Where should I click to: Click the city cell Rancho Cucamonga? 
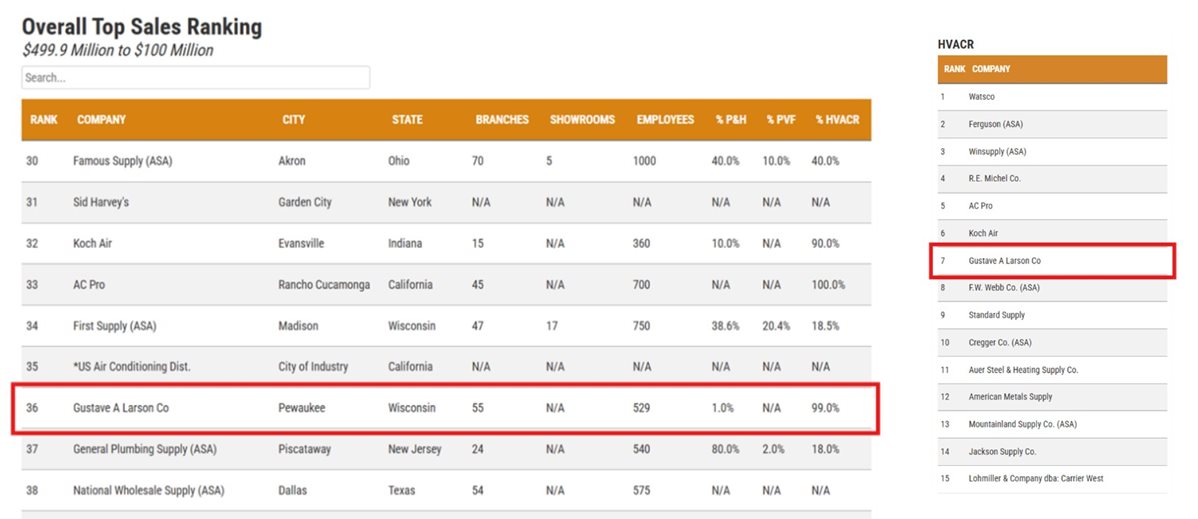tap(324, 284)
